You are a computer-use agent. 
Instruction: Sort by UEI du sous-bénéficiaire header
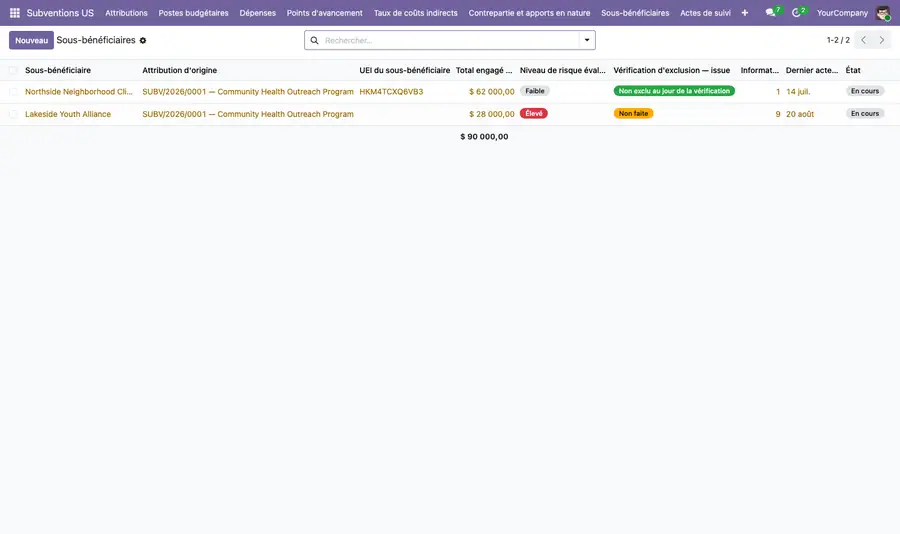pyautogui.click(x=405, y=70)
